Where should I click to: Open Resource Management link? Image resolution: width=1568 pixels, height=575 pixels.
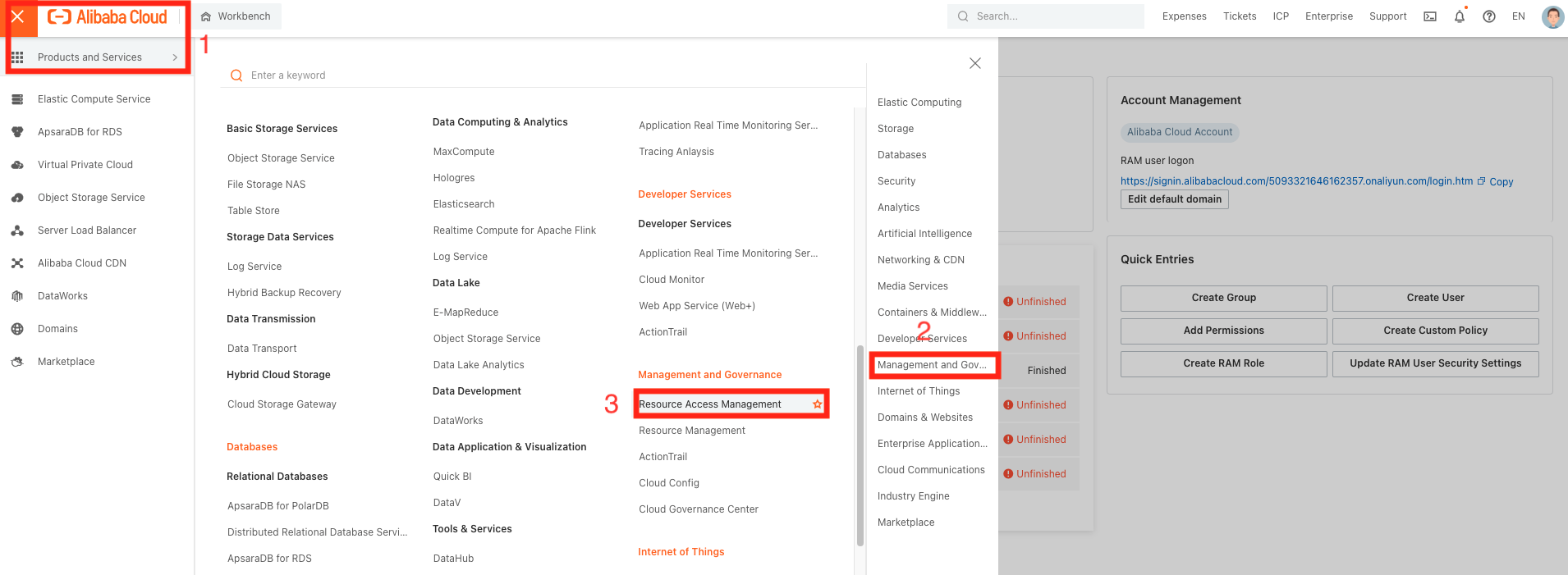click(692, 431)
